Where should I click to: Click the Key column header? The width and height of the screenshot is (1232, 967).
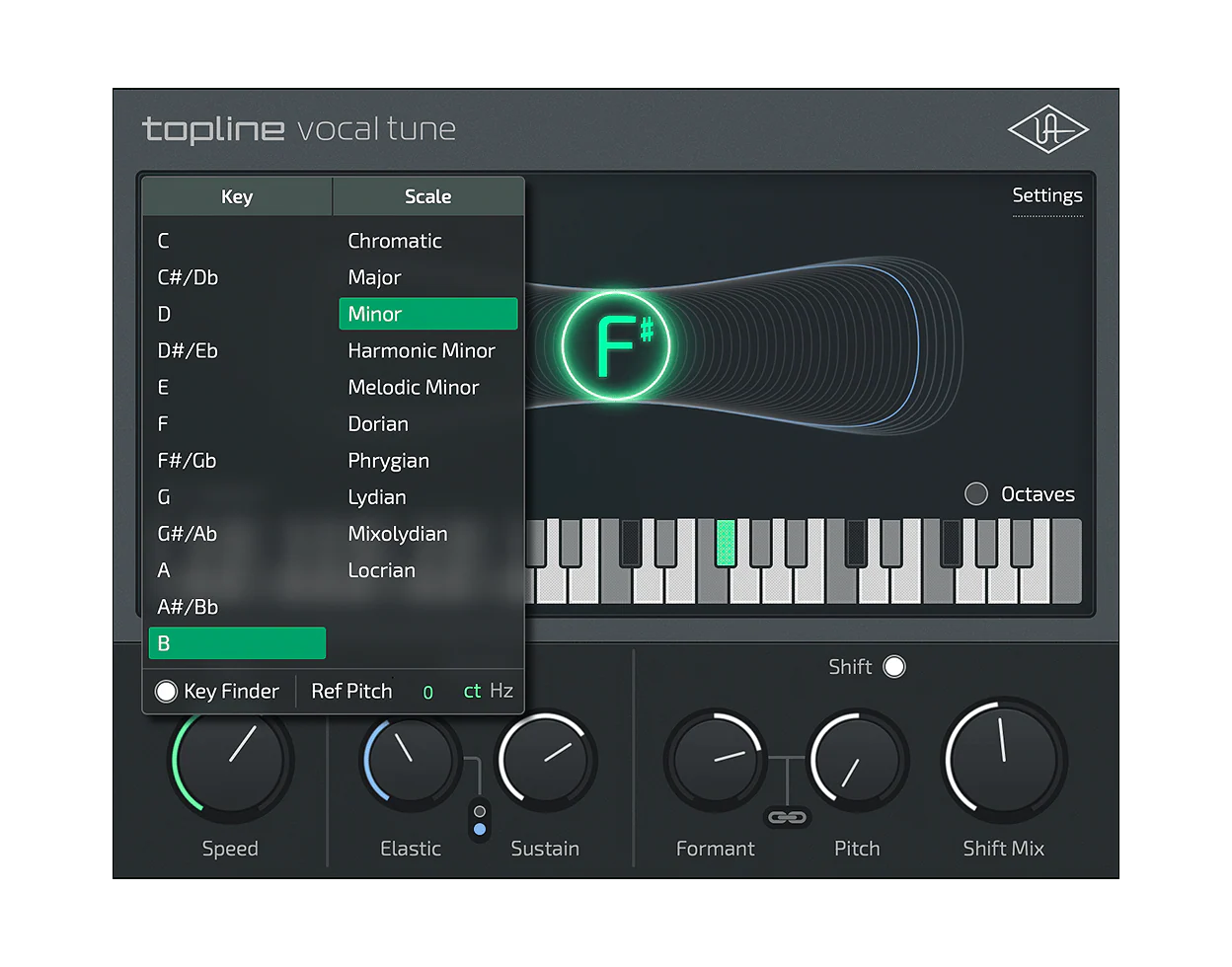[237, 196]
